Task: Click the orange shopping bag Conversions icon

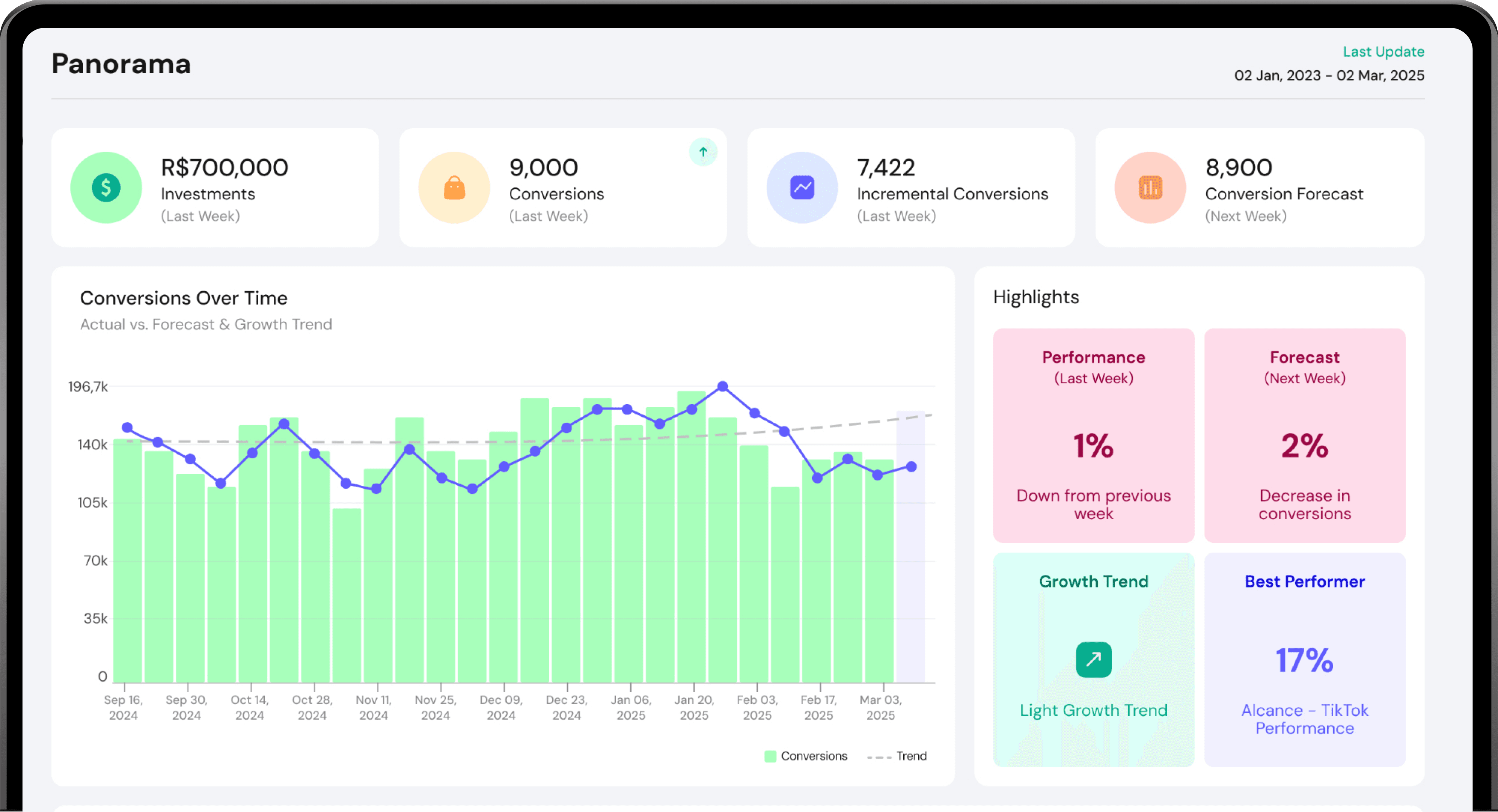Action: (454, 187)
